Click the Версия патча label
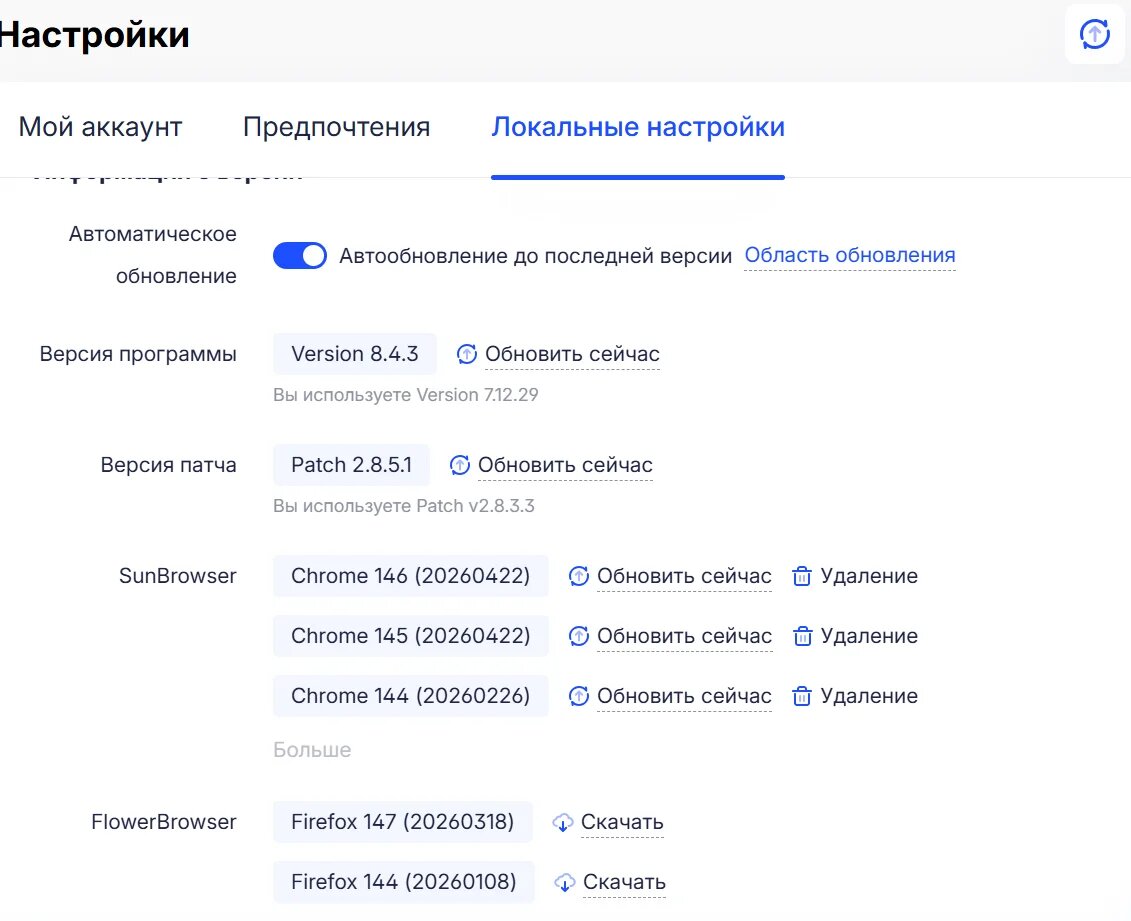The height and width of the screenshot is (921, 1131). click(168, 465)
